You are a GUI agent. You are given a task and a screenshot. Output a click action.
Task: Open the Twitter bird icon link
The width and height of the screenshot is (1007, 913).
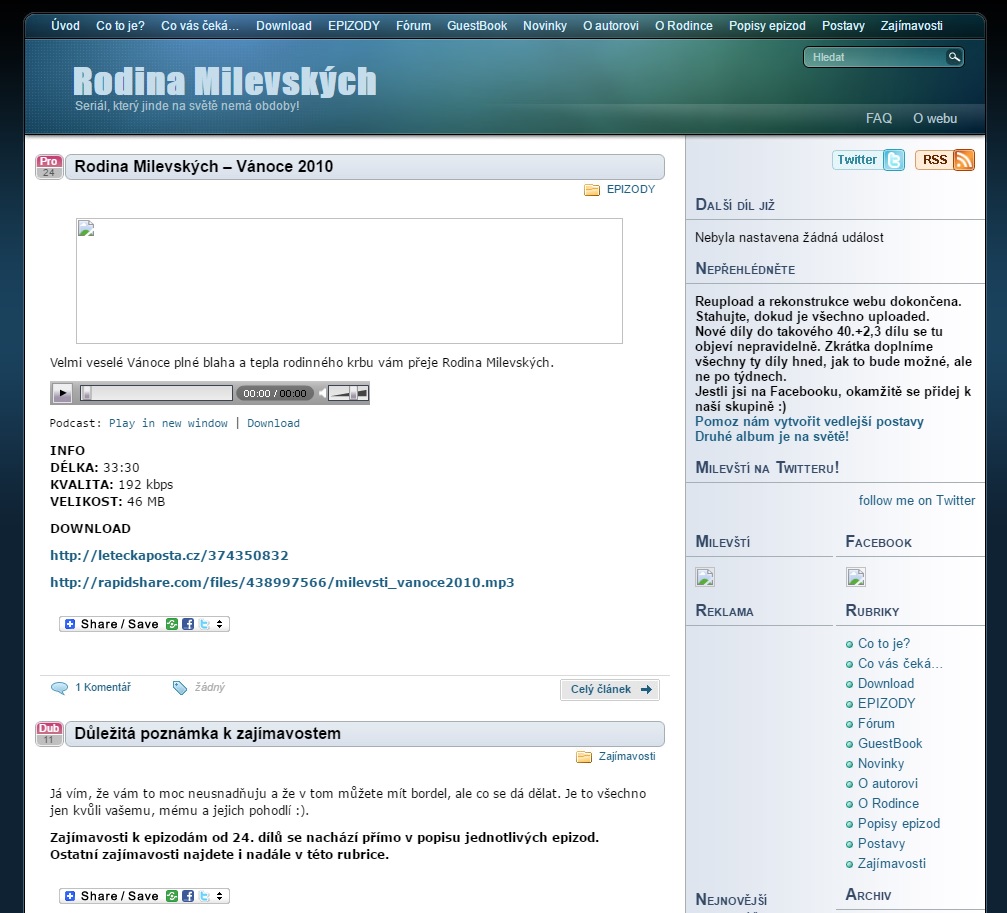tap(893, 160)
